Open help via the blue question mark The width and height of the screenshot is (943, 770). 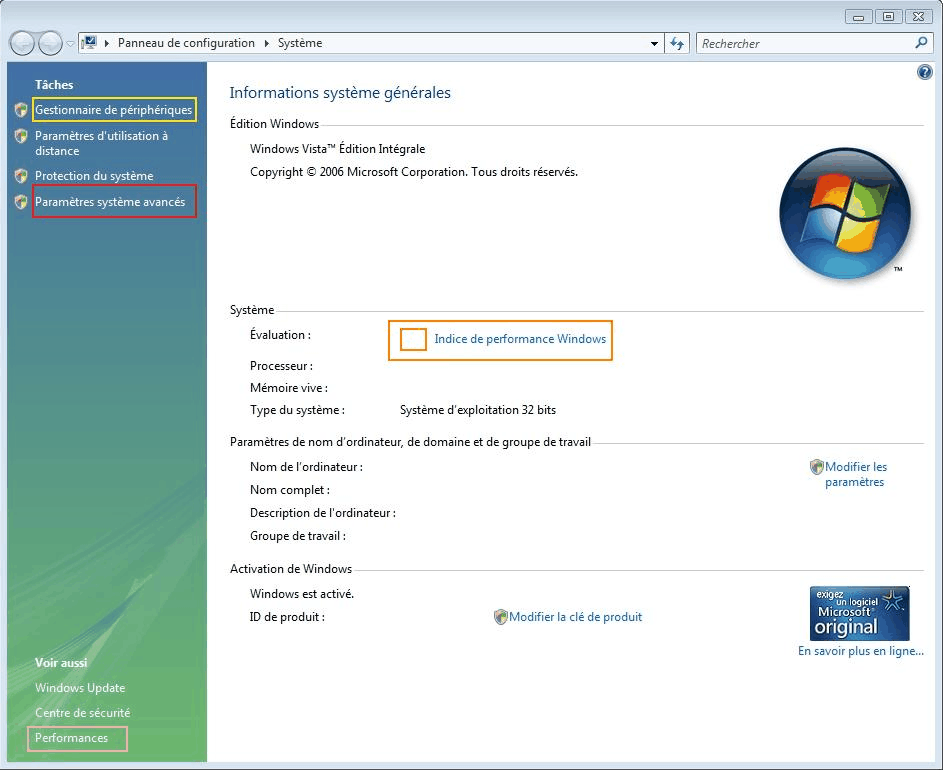pos(924,73)
